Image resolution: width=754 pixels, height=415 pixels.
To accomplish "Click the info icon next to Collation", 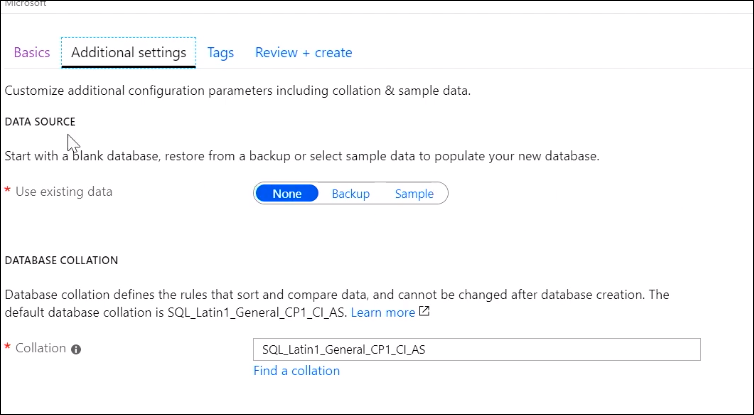I will pyautogui.click(x=76, y=349).
